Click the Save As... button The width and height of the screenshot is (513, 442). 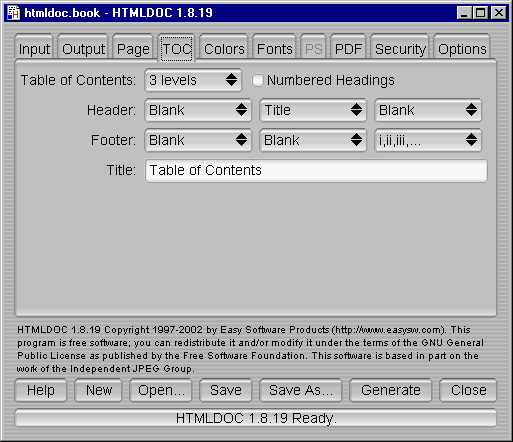point(301,390)
